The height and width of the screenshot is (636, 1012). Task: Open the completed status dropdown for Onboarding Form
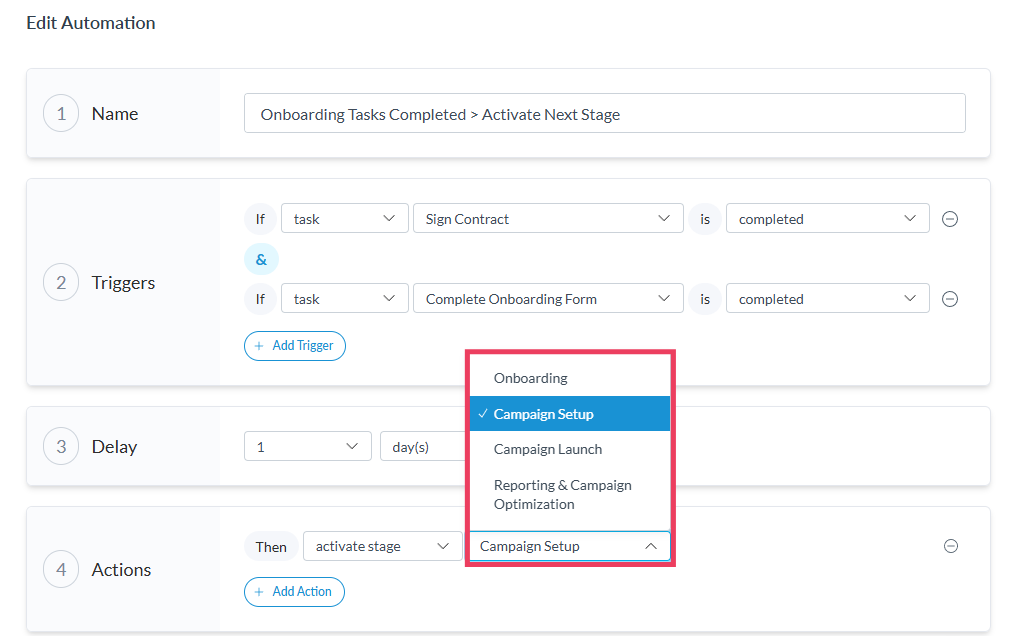point(827,298)
